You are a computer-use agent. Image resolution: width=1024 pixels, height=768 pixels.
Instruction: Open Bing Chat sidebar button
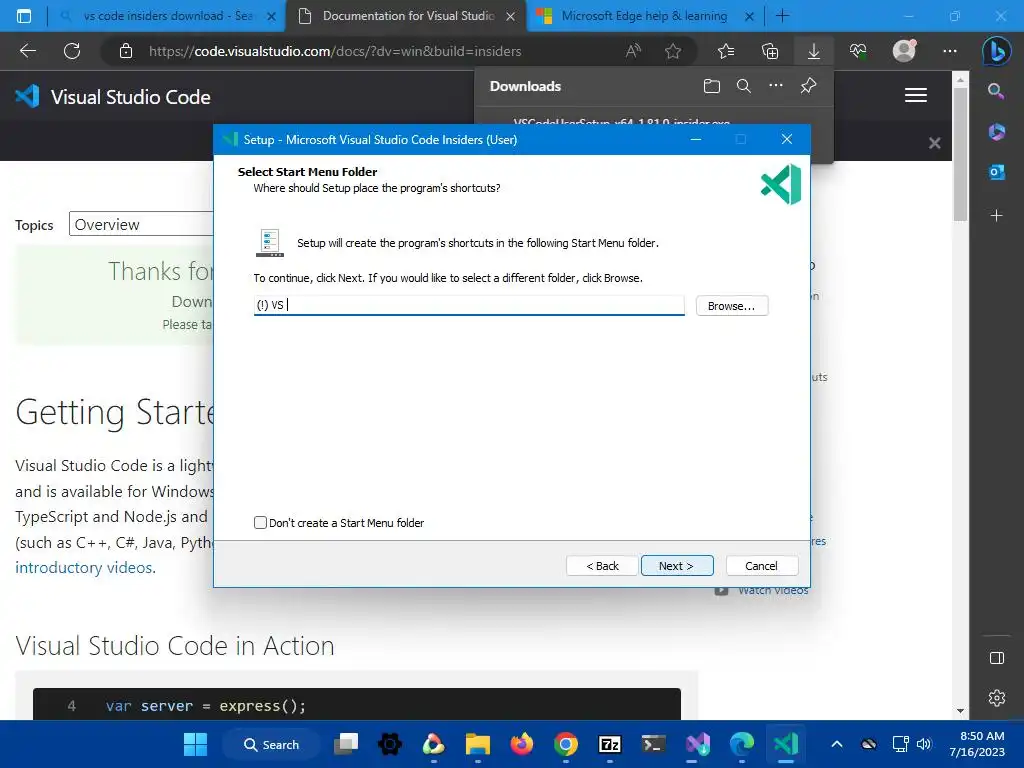click(x=997, y=51)
